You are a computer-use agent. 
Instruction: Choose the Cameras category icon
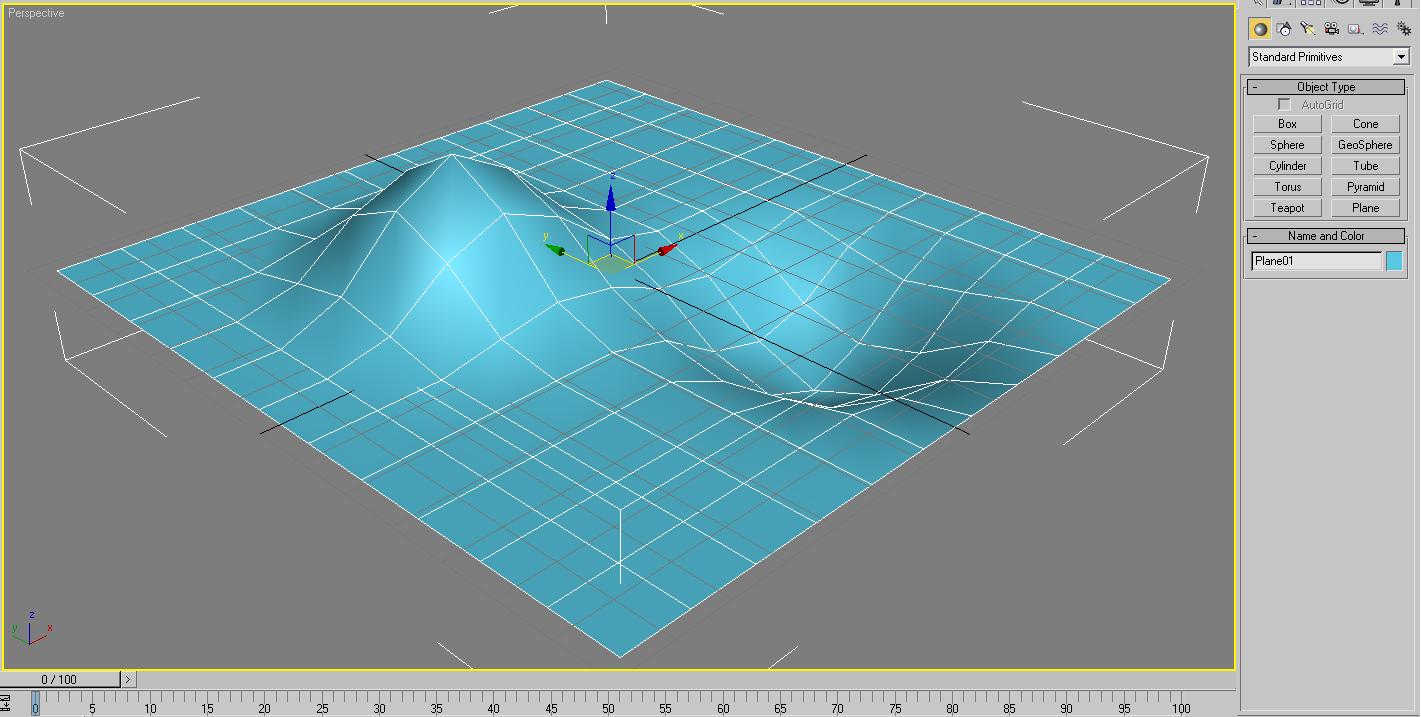tap(1332, 29)
